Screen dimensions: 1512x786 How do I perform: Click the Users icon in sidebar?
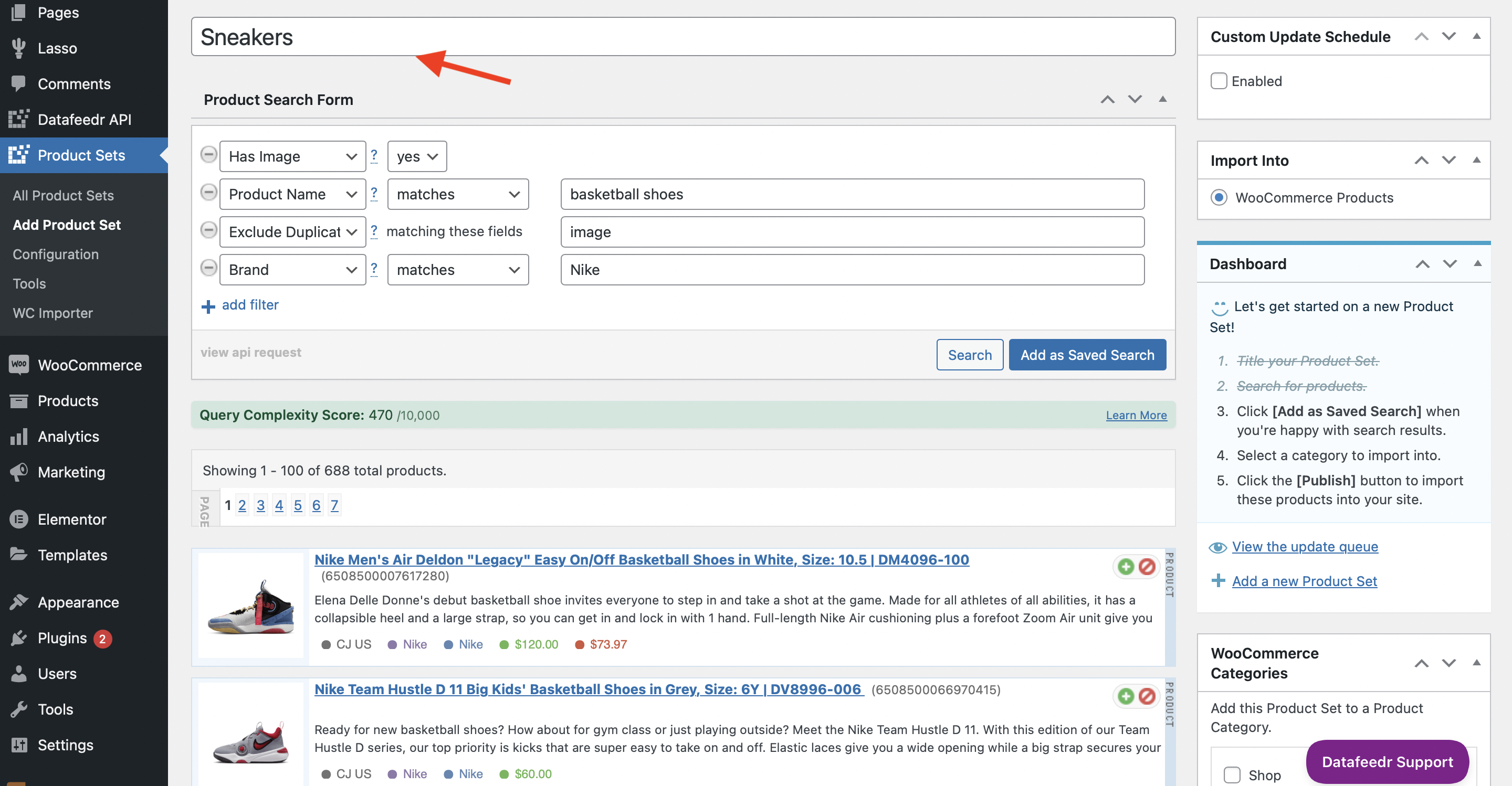[x=19, y=673]
